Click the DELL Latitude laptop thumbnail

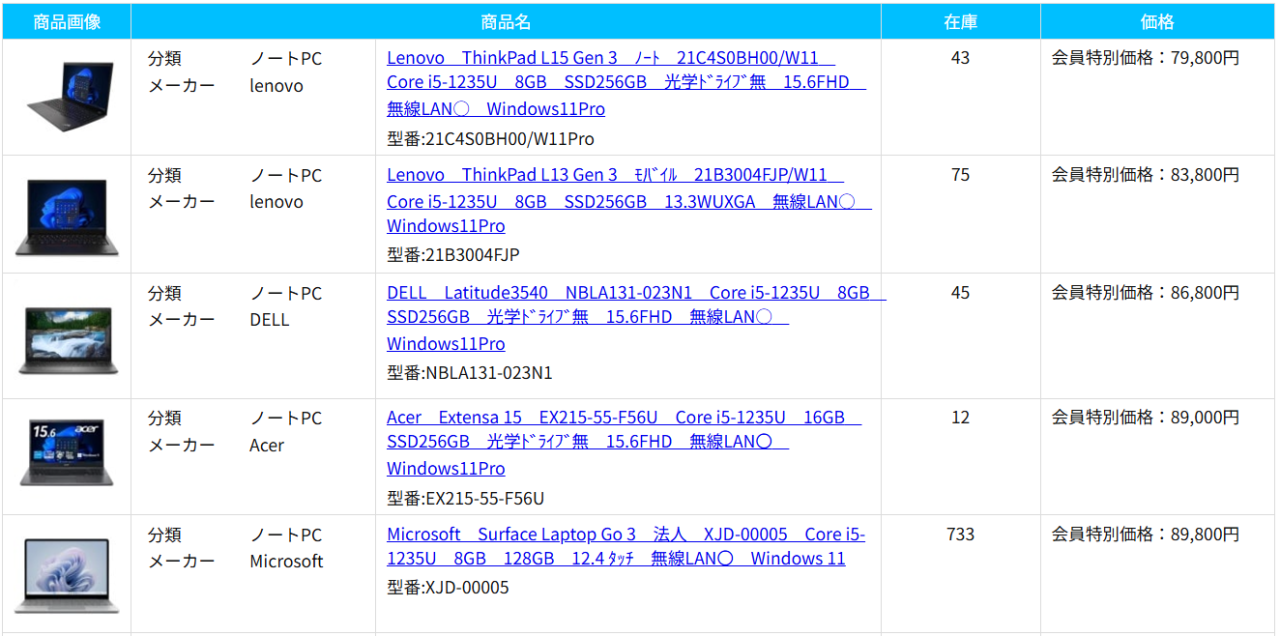[x=66, y=340]
